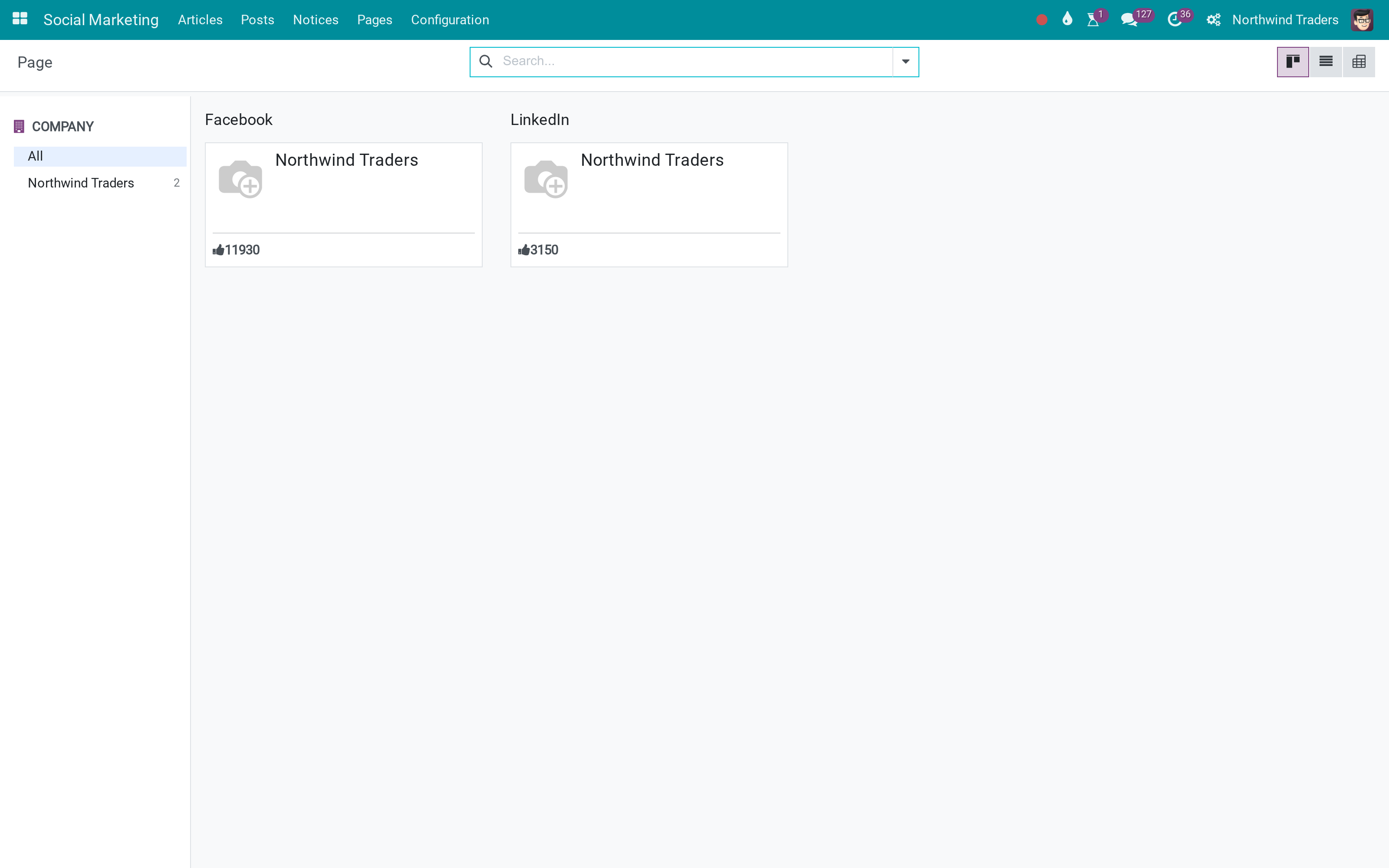Click the count 2 beside Northwind Traders
This screenshot has width=1389, height=868.
point(176,183)
